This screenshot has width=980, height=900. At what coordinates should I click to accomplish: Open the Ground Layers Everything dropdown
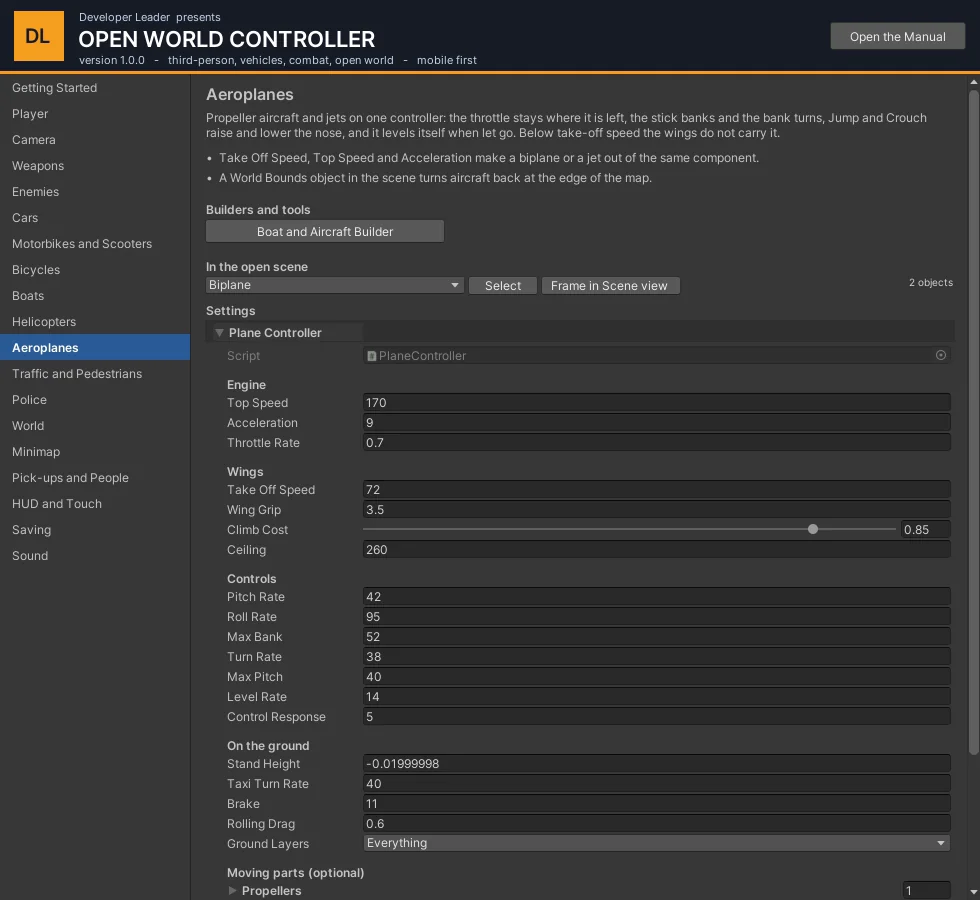point(656,842)
